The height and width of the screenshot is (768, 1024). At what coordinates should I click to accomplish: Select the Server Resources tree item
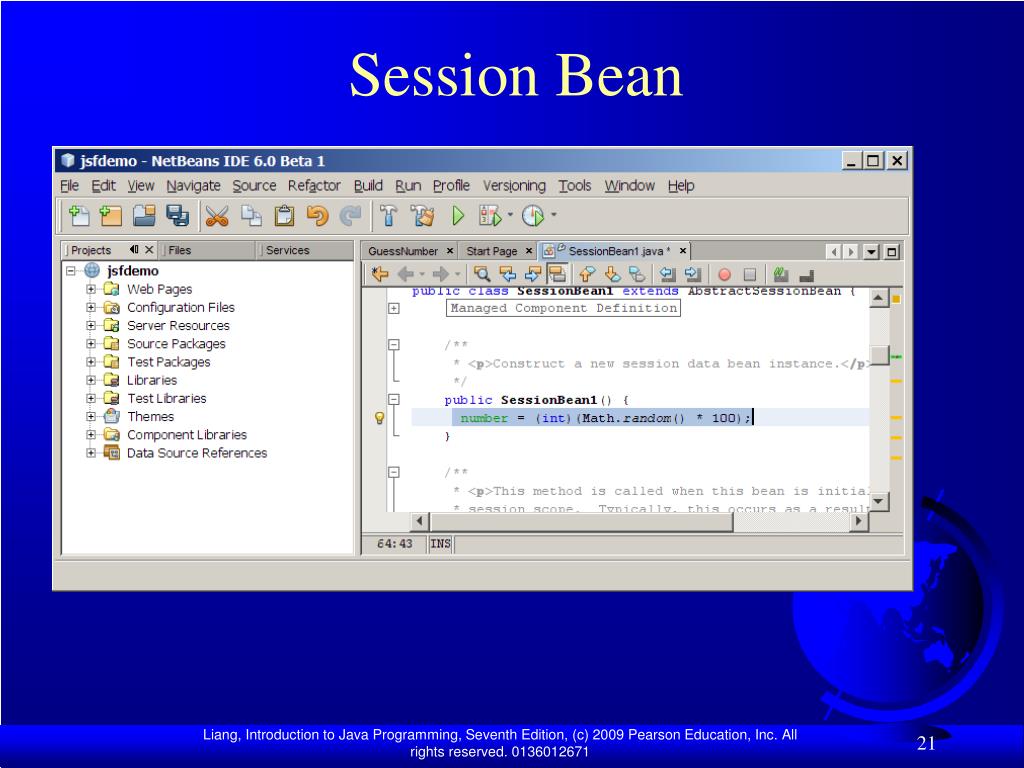point(178,325)
